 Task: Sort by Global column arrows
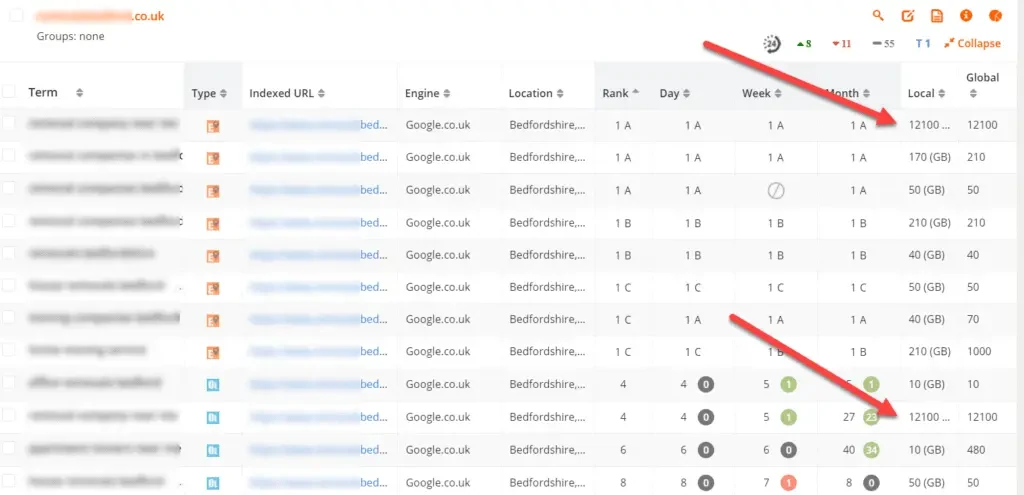click(x=973, y=93)
